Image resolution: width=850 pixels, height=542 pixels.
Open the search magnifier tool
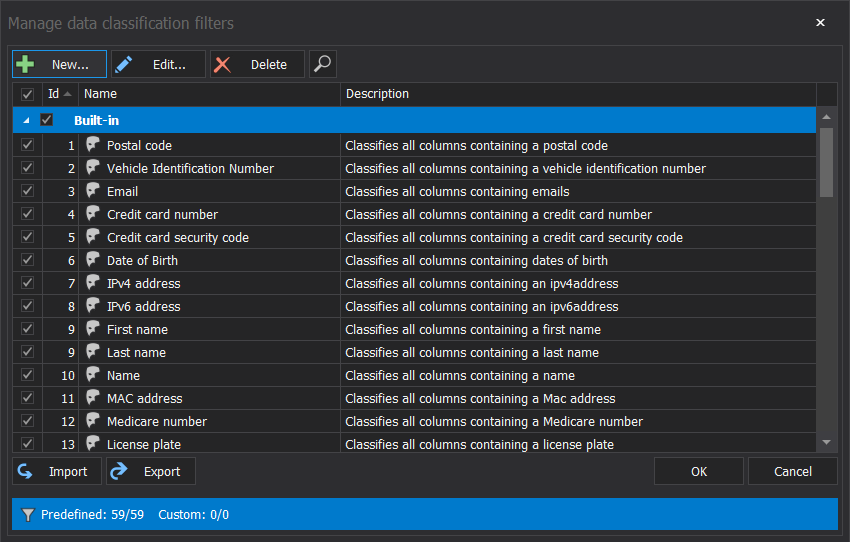pyautogui.click(x=323, y=64)
